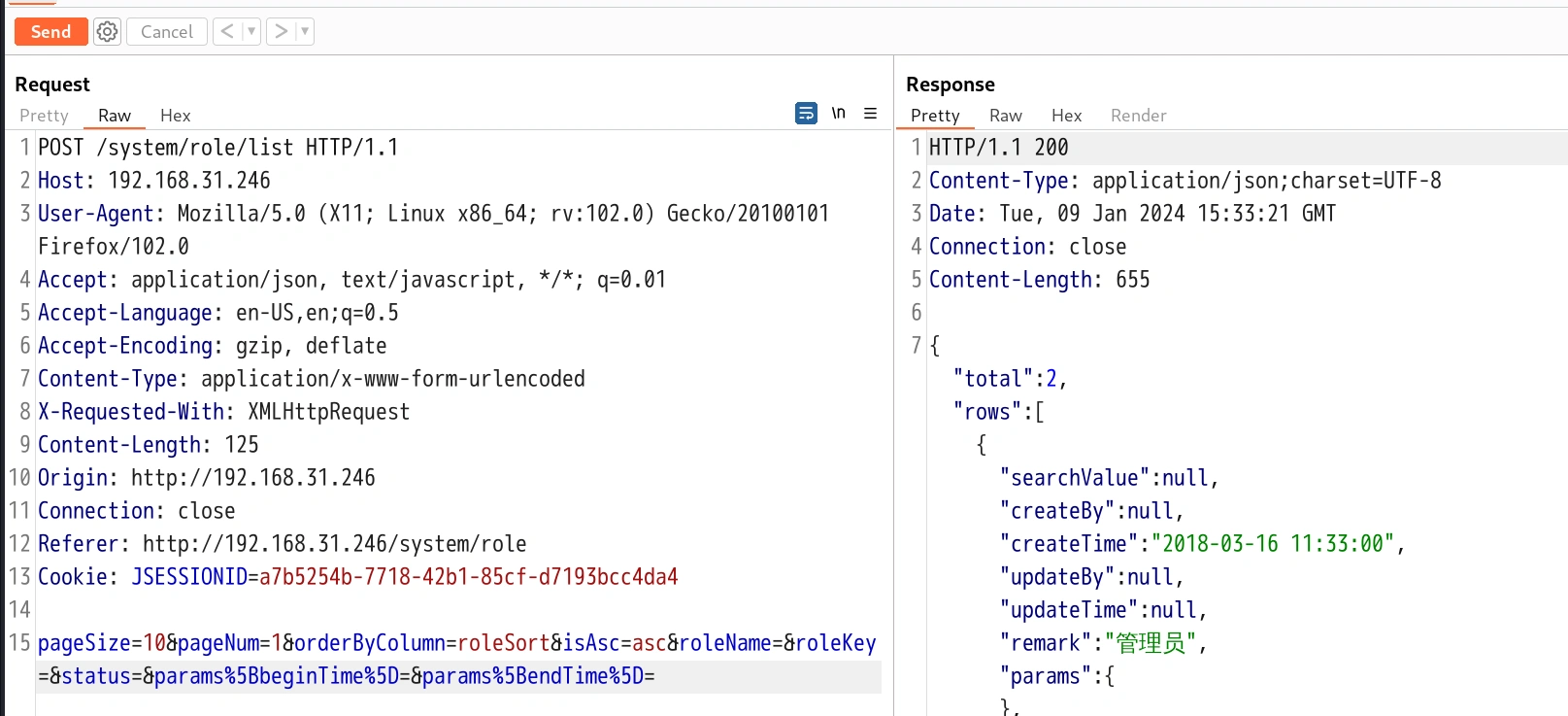Toggle show non-printable characters (\n) icon
This screenshot has height=716, width=1568.
pyautogui.click(x=839, y=114)
